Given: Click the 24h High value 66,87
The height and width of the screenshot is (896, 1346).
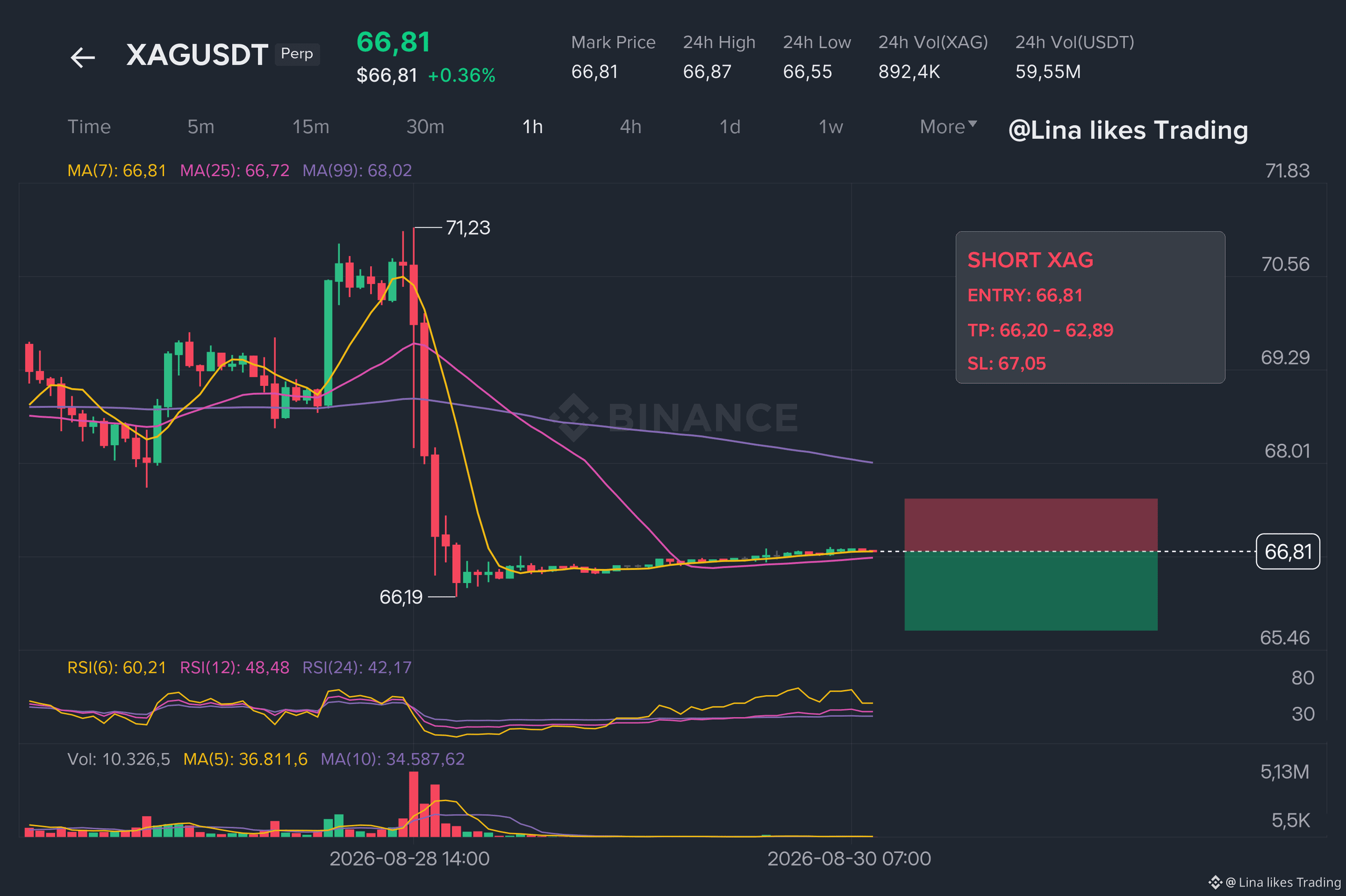Looking at the screenshot, I should [707, 72].
